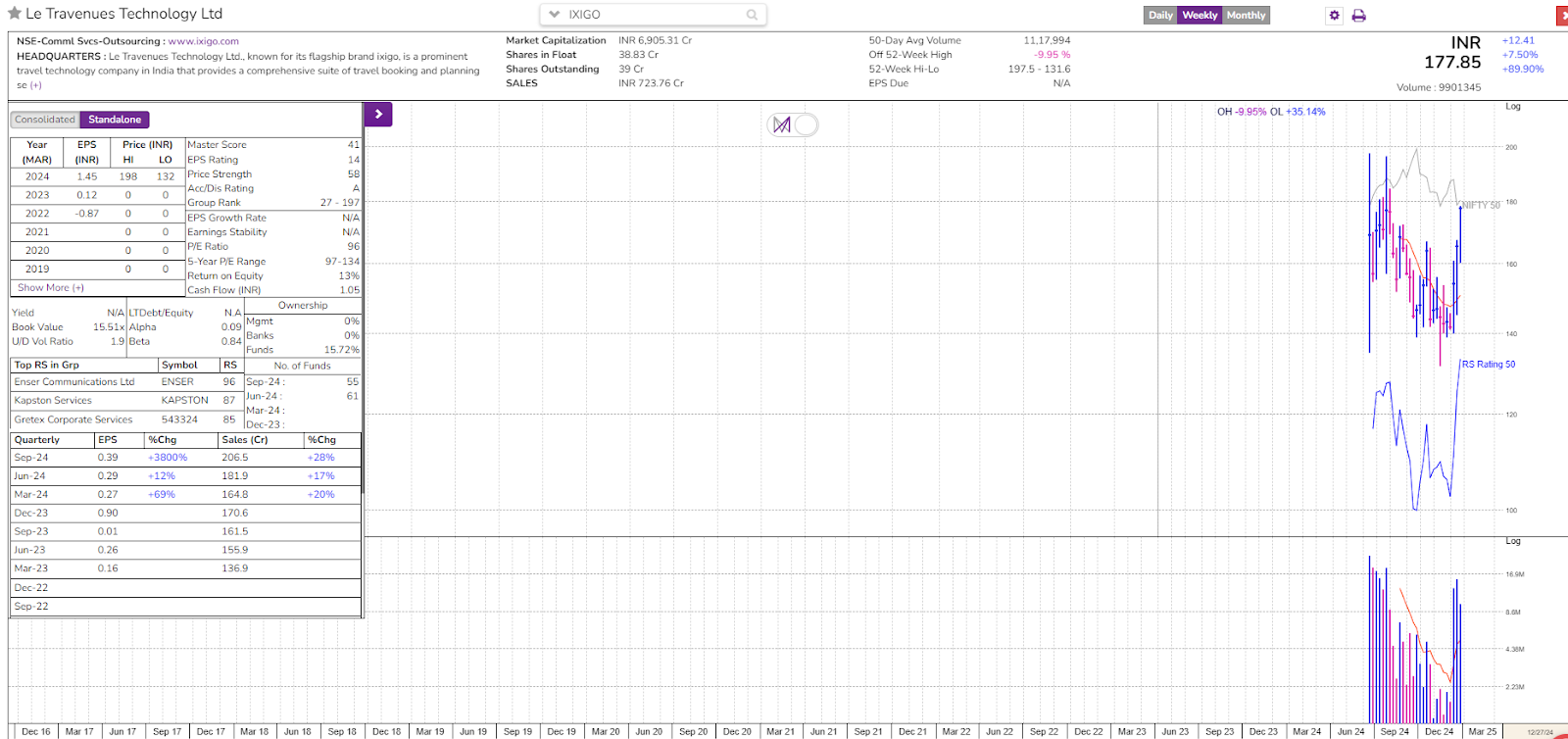Click the IXIGO symbol search field

(654, 15)
